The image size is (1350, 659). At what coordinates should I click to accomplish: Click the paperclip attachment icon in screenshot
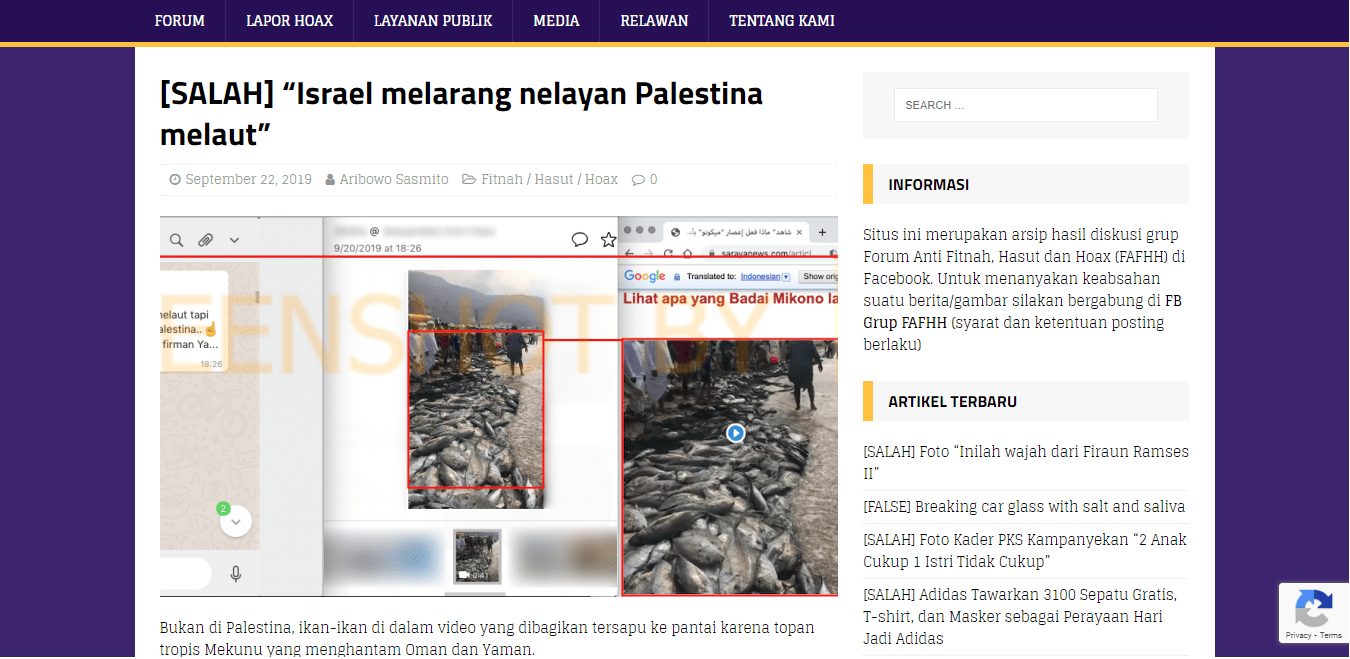pyautogui.click(x=205, y=240)
